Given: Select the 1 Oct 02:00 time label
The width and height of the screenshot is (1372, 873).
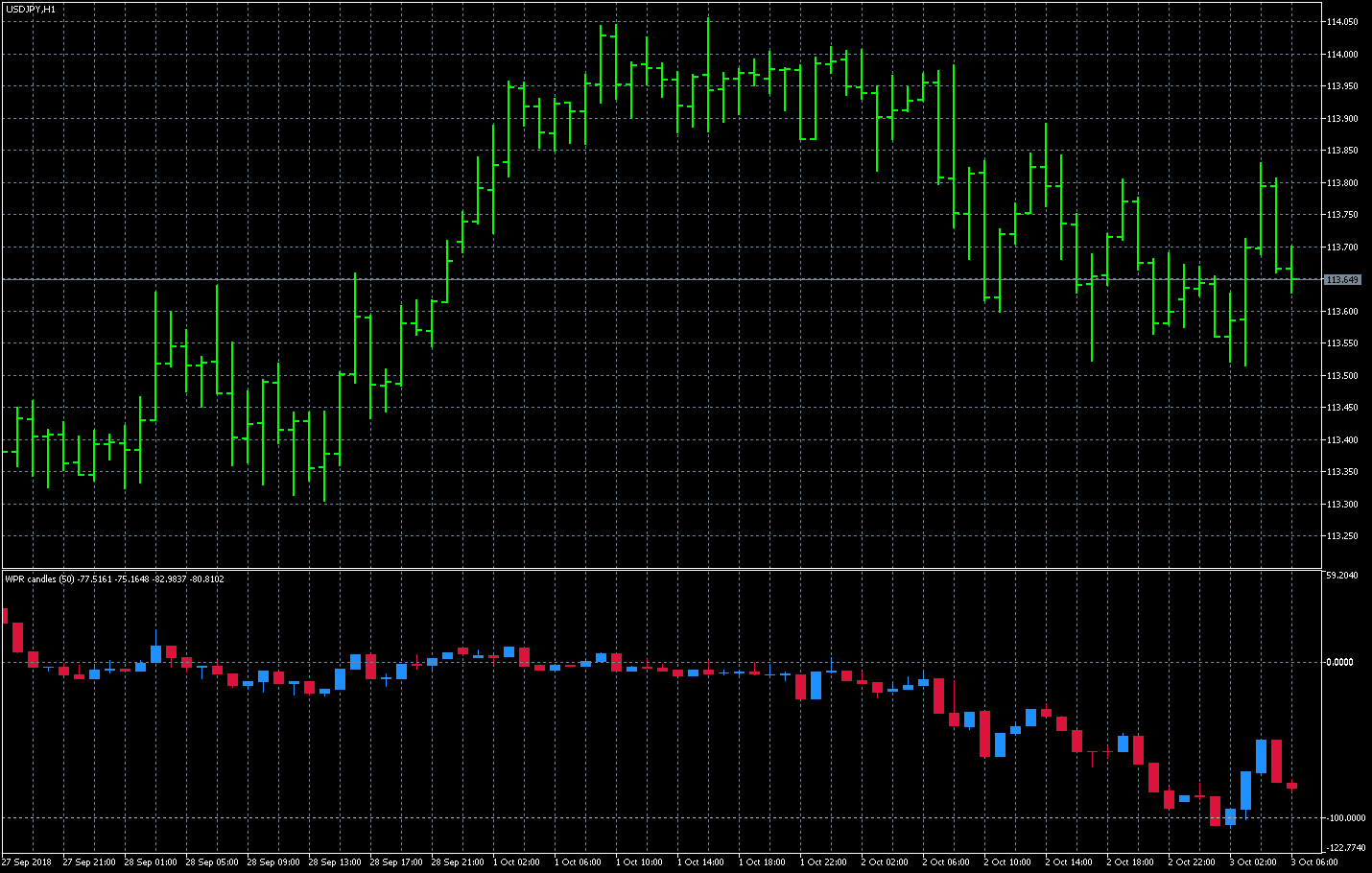Looking at the screenshot, I should pyautogui.click(x=520, y=861).
